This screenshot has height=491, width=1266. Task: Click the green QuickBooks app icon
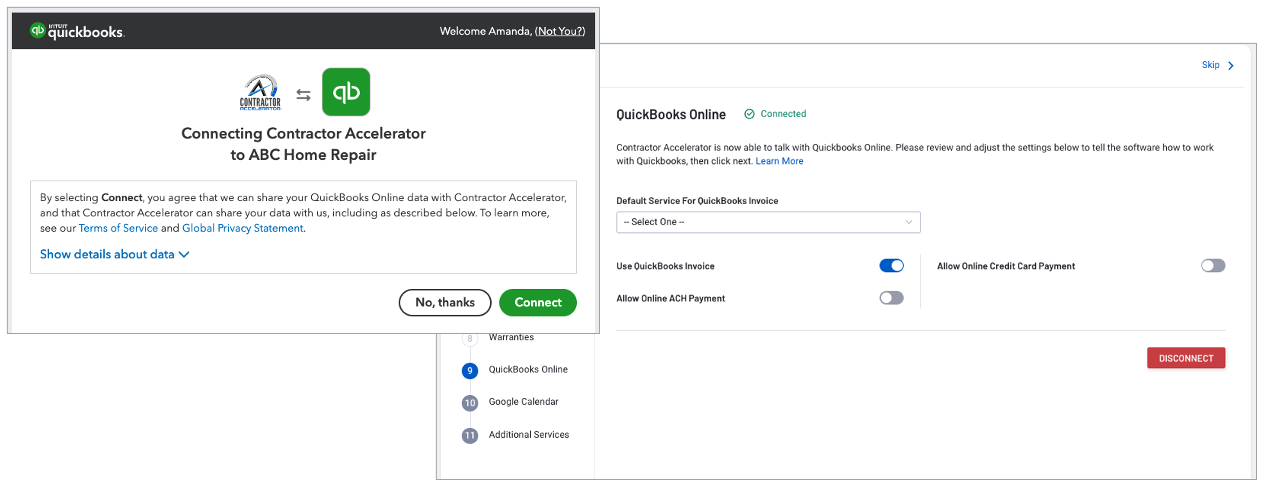tap(346, 92)
